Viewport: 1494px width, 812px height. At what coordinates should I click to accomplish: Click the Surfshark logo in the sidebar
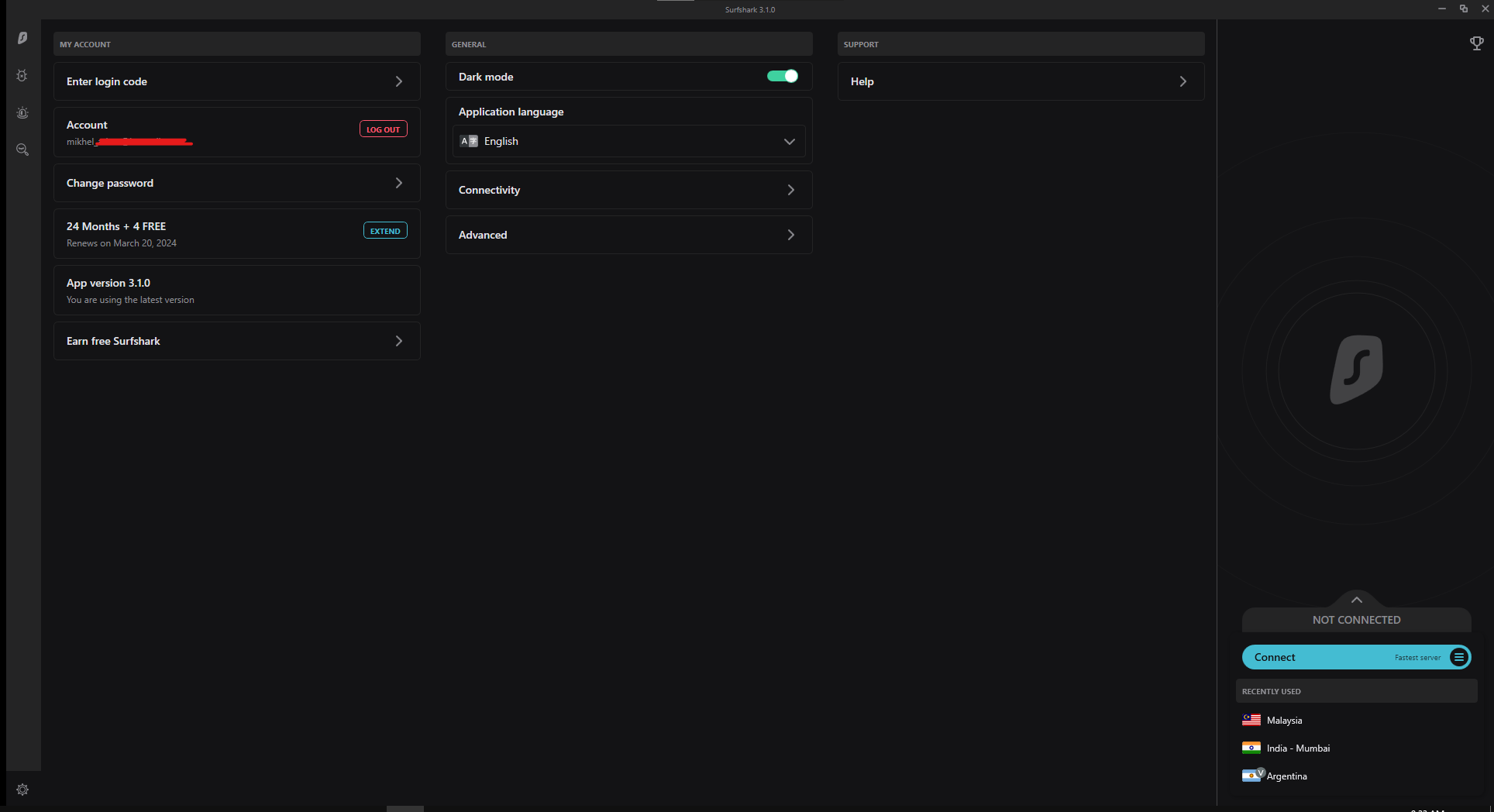(22, 38)
